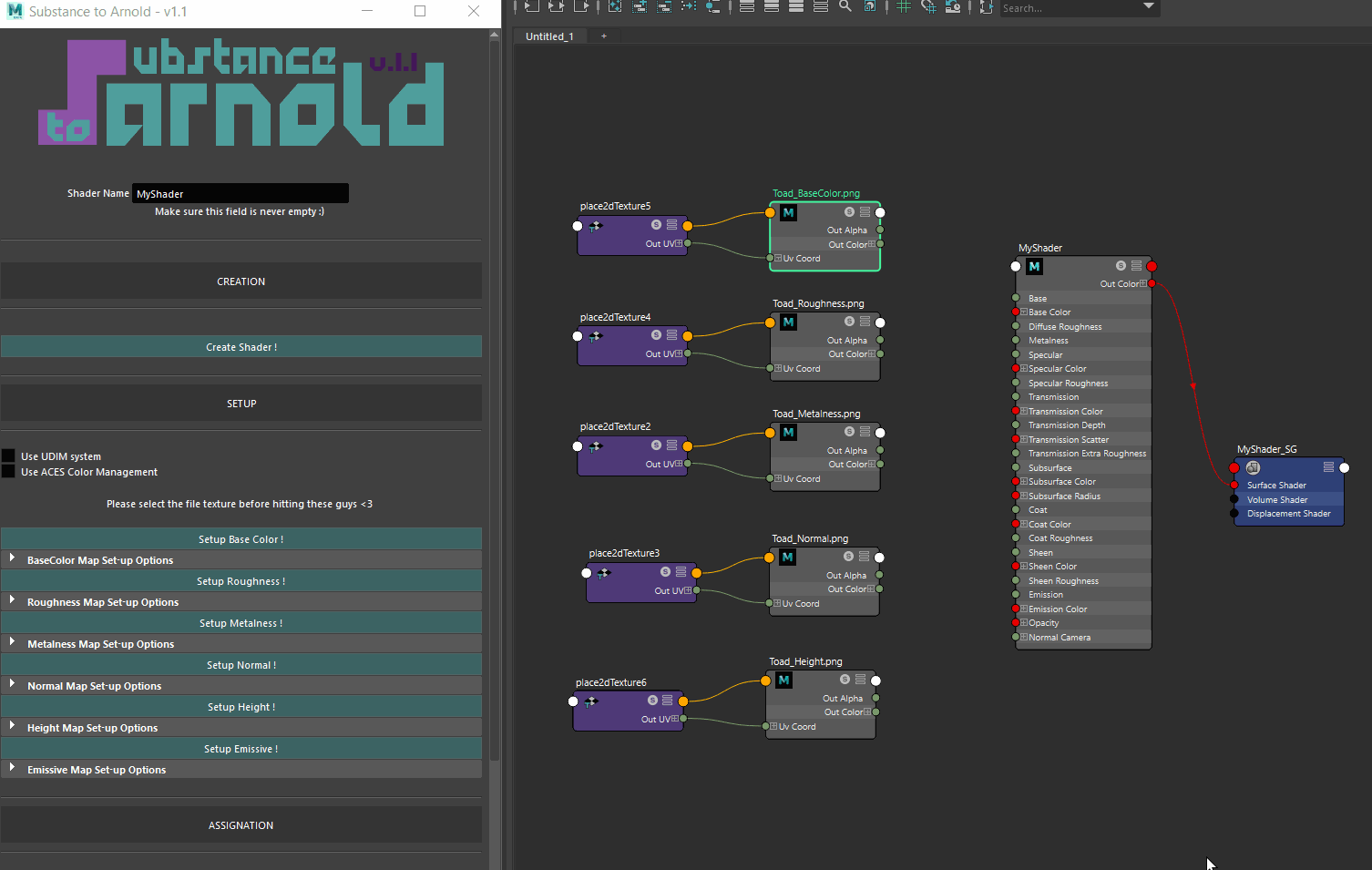The height and width of the screenshot is (870, 1372).
Task: Click the Setup Metalness ! button
Action: pos(241,623)
